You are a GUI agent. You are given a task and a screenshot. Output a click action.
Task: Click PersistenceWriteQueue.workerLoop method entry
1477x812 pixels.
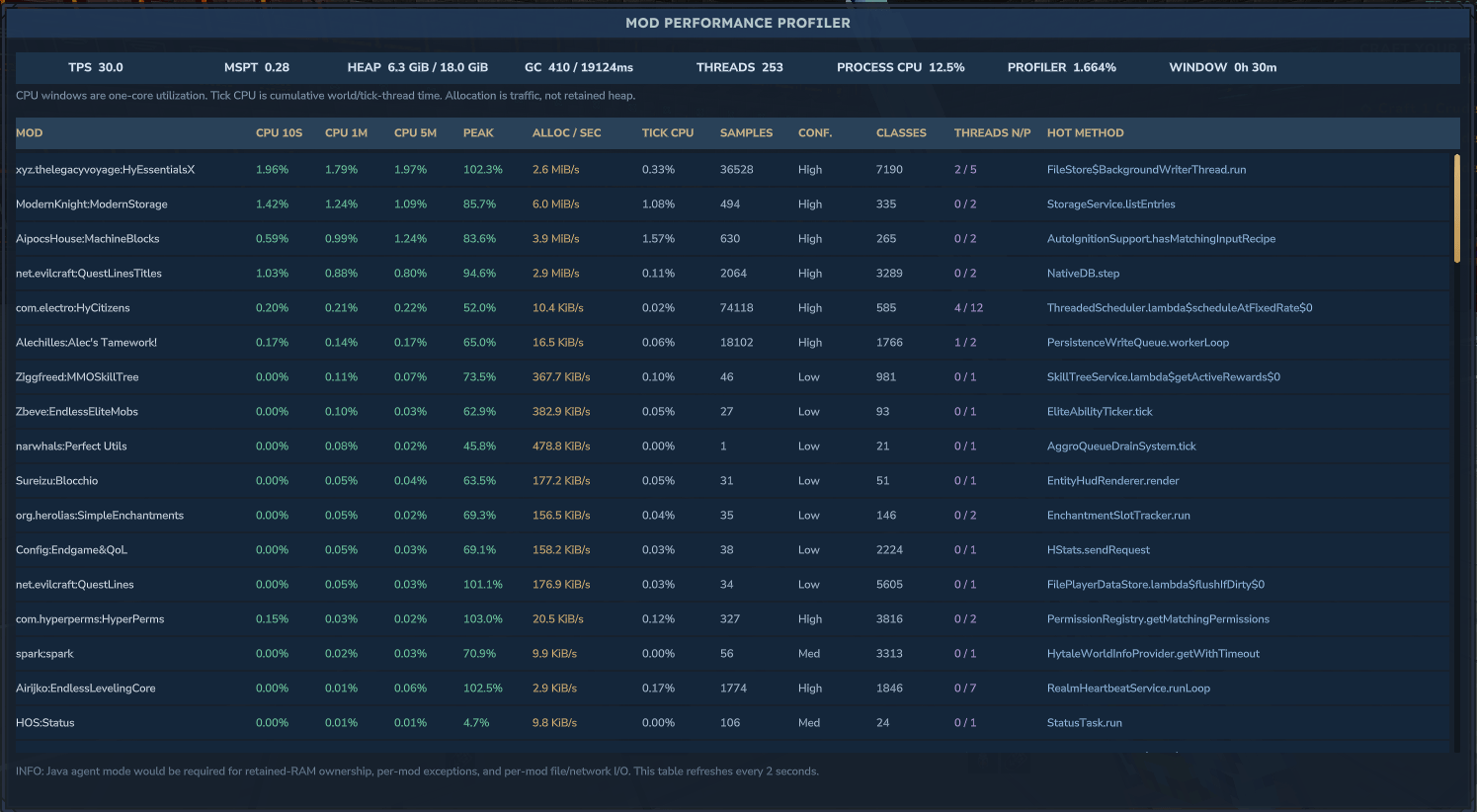click(x=1137, y=343)
